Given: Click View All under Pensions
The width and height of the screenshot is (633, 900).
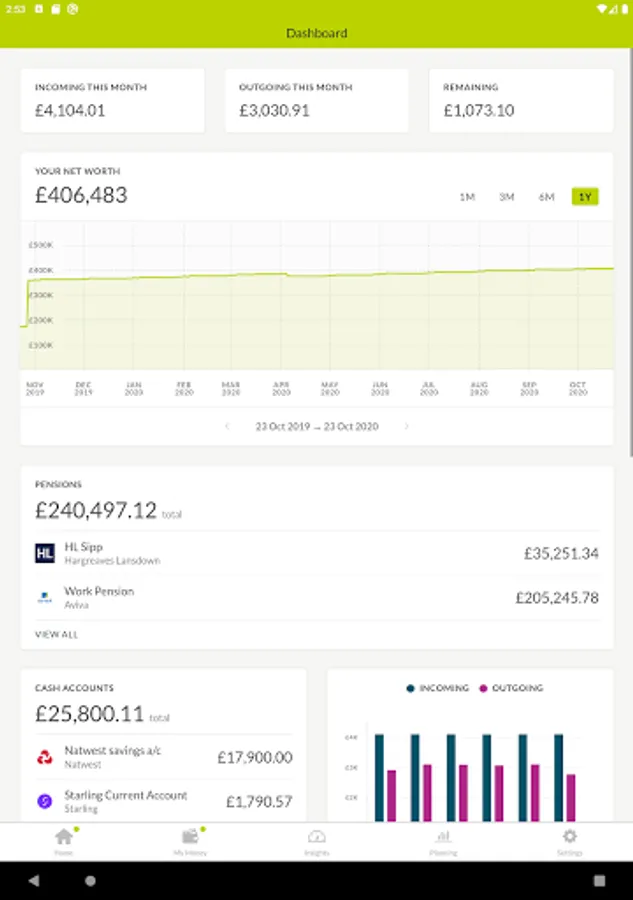Looking at the screenshot, I should click(56, 634).
